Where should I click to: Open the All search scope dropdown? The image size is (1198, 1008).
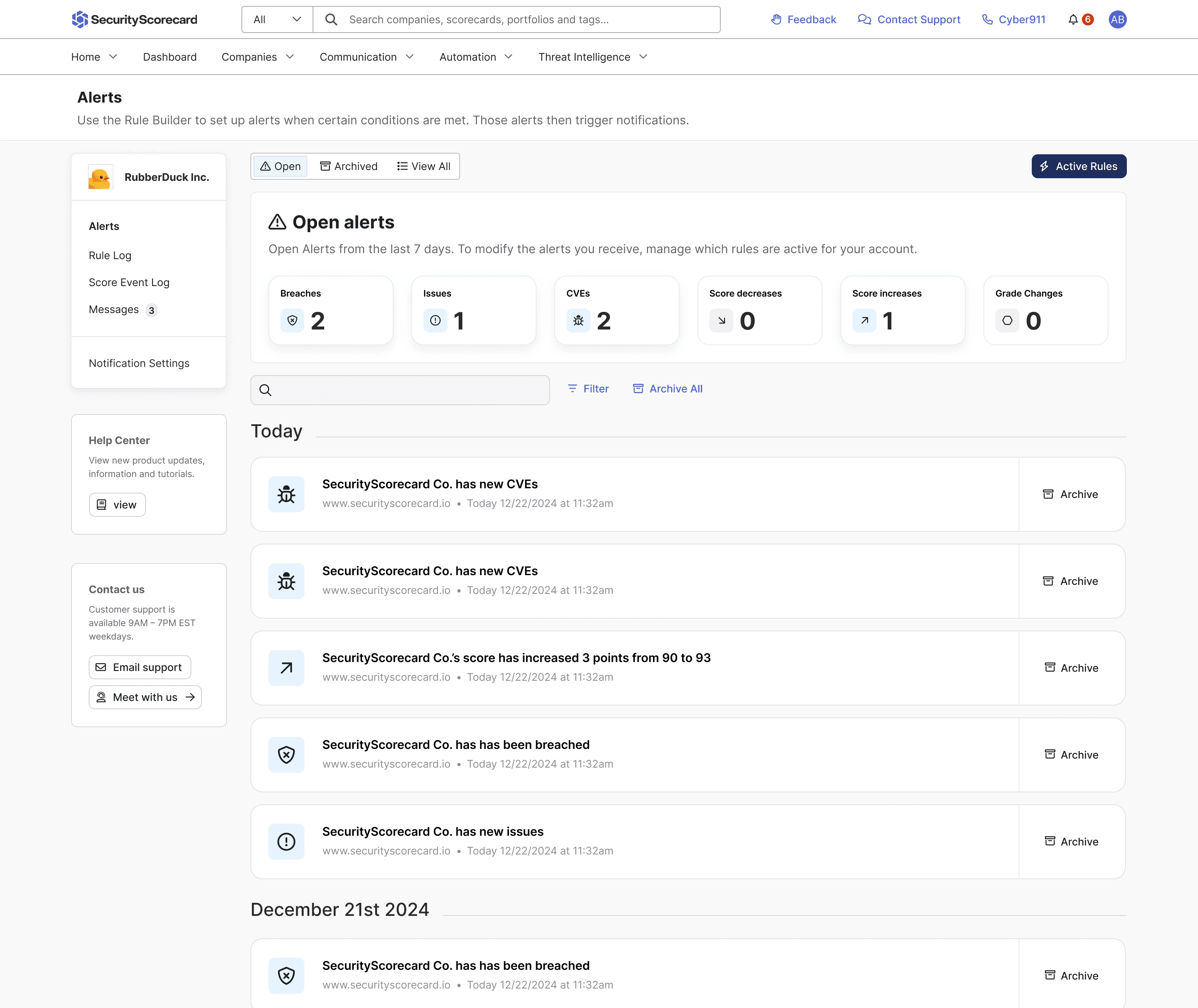(x=277, y=19)
